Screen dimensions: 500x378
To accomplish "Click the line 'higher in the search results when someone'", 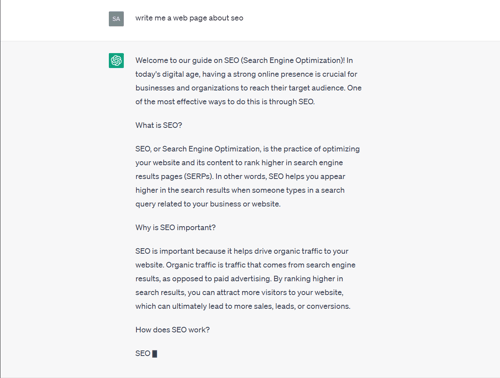I will [240, 190].
